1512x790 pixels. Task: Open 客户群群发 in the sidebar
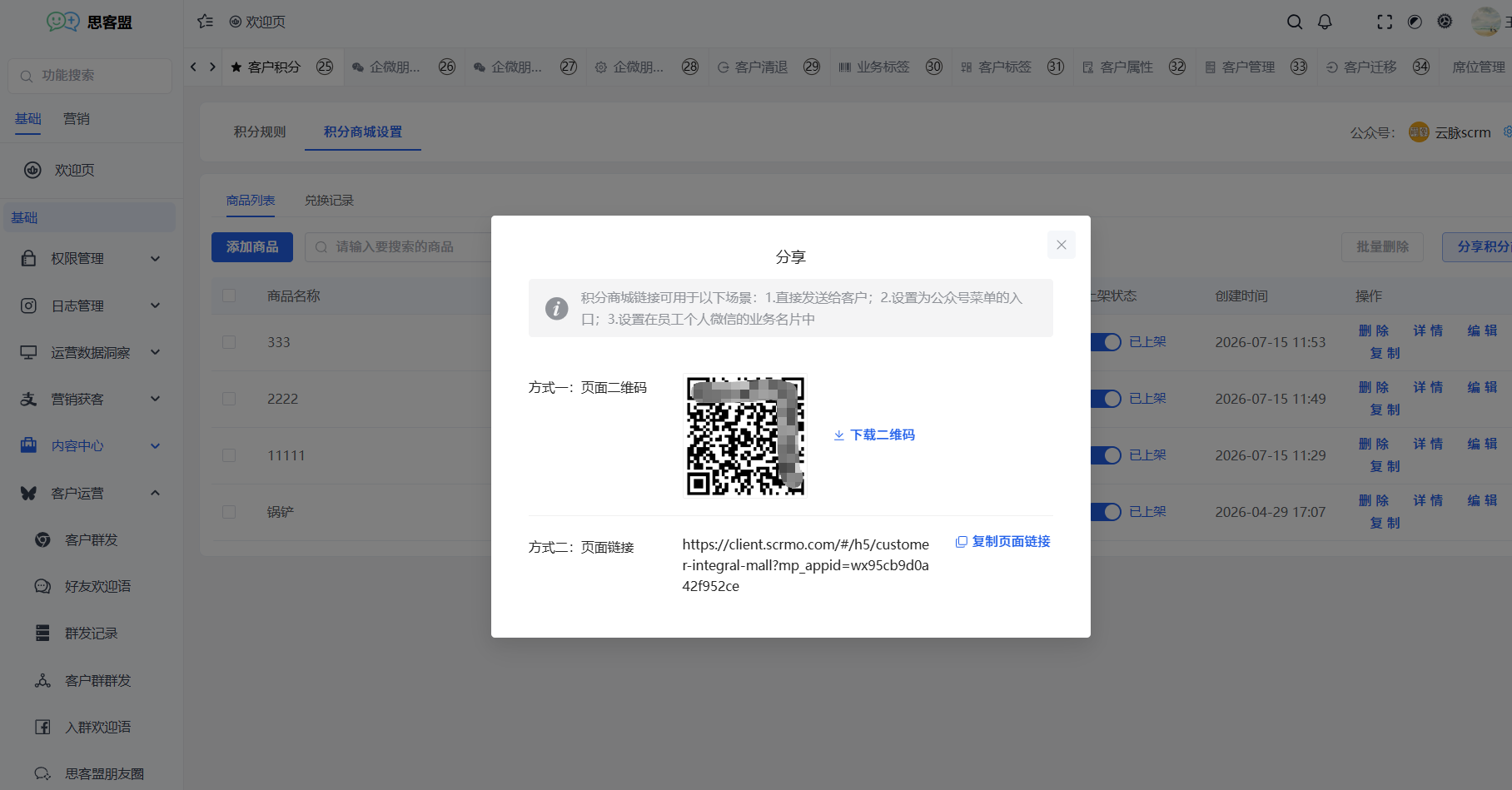coord(92,681)
